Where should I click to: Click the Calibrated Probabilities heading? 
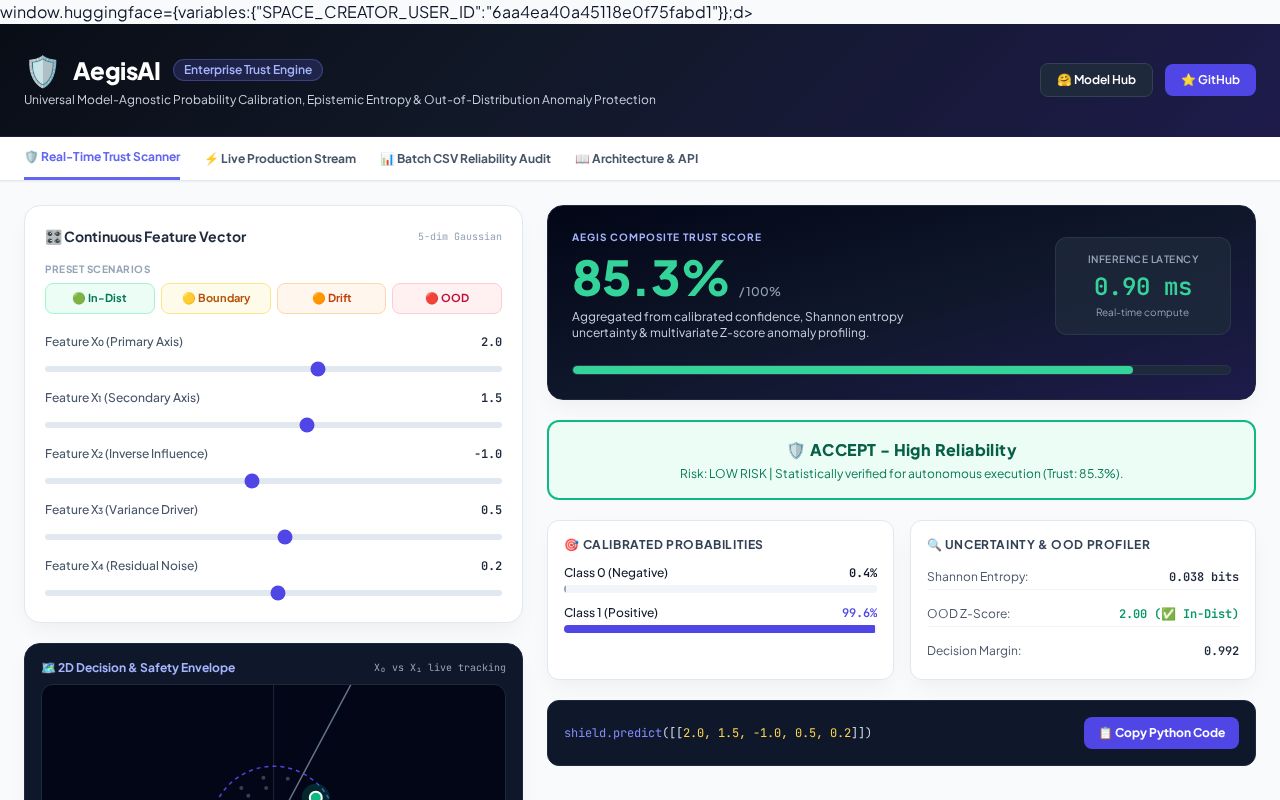pos(663,545)
